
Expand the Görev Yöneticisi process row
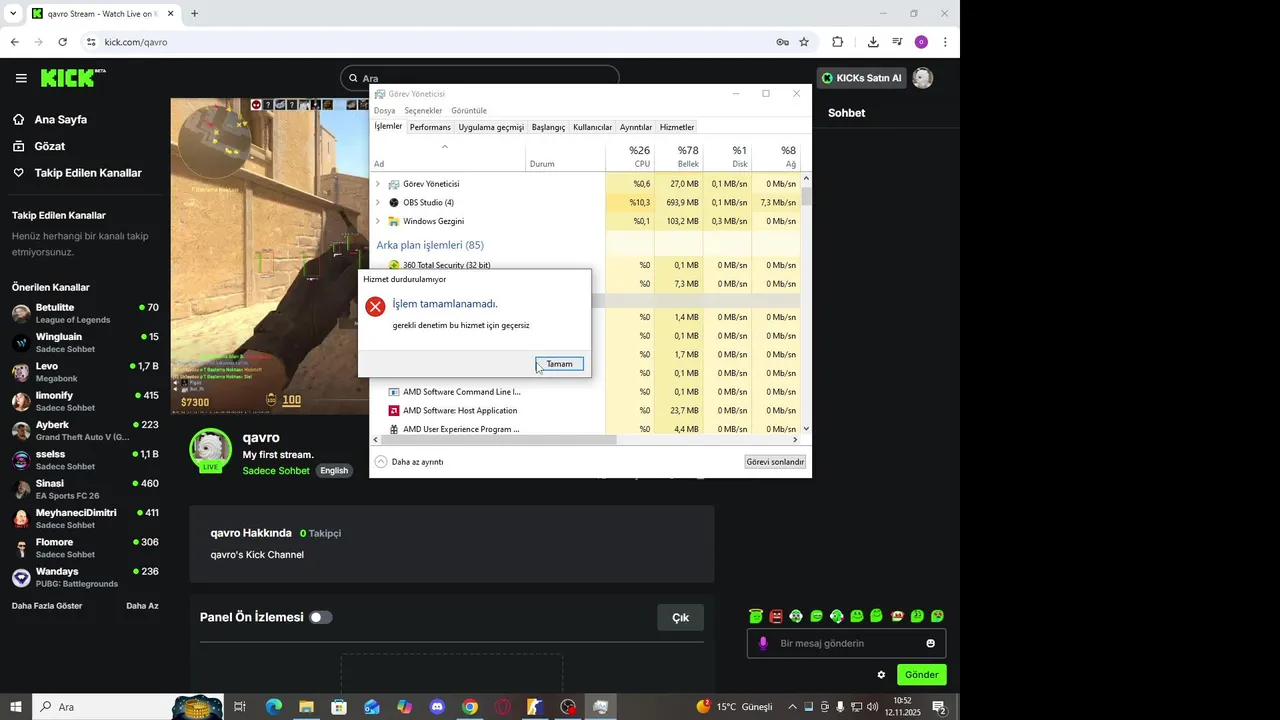point(377,184)
